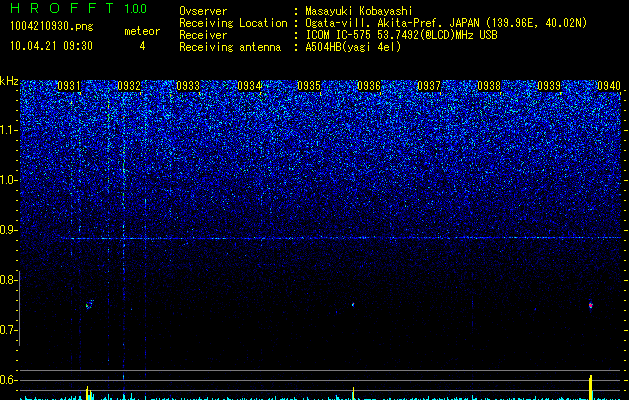The height and width of the screenshot is (400, 629).
Task: Click the tall yellow signal peak near 0940
Action: [x=590, y=387]
